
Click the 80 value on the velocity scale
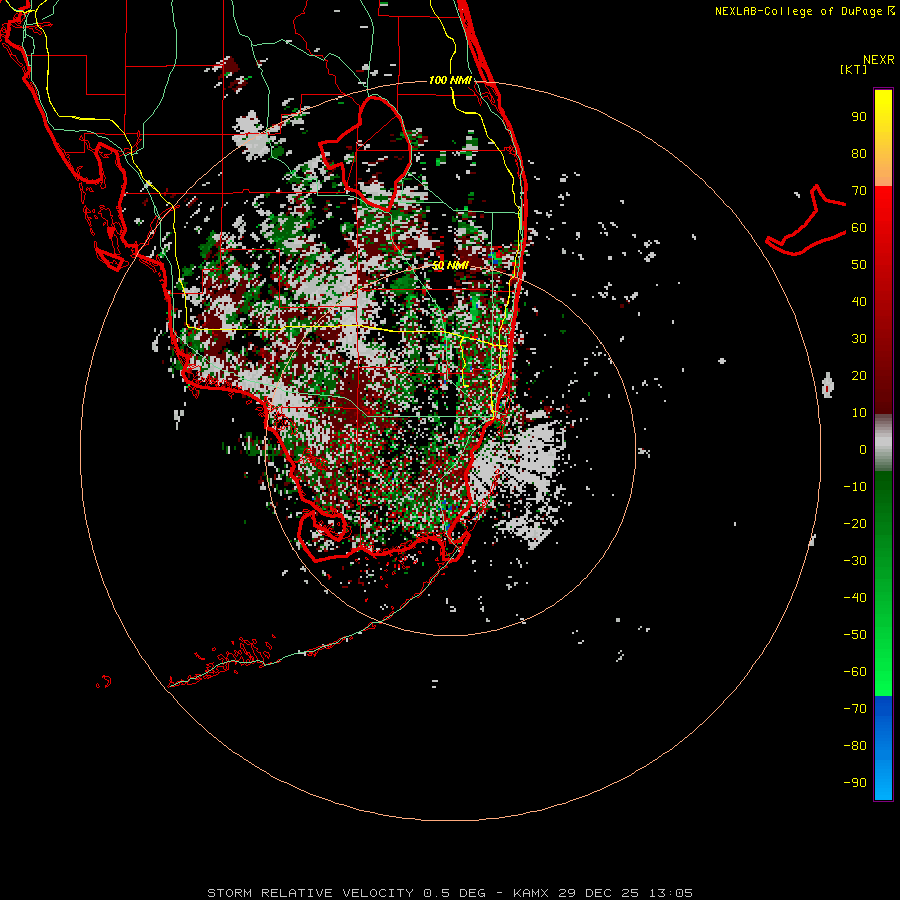click(859, 154)
